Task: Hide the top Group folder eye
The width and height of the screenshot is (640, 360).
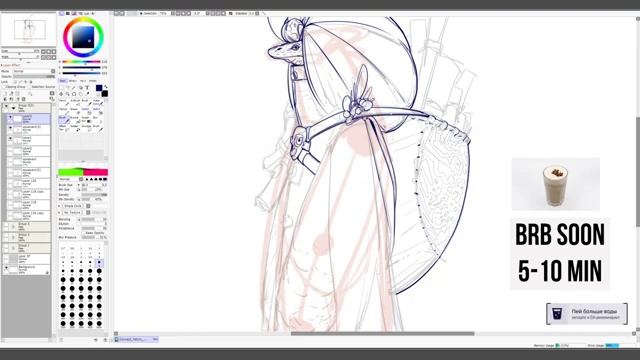Action: [6, 107]
